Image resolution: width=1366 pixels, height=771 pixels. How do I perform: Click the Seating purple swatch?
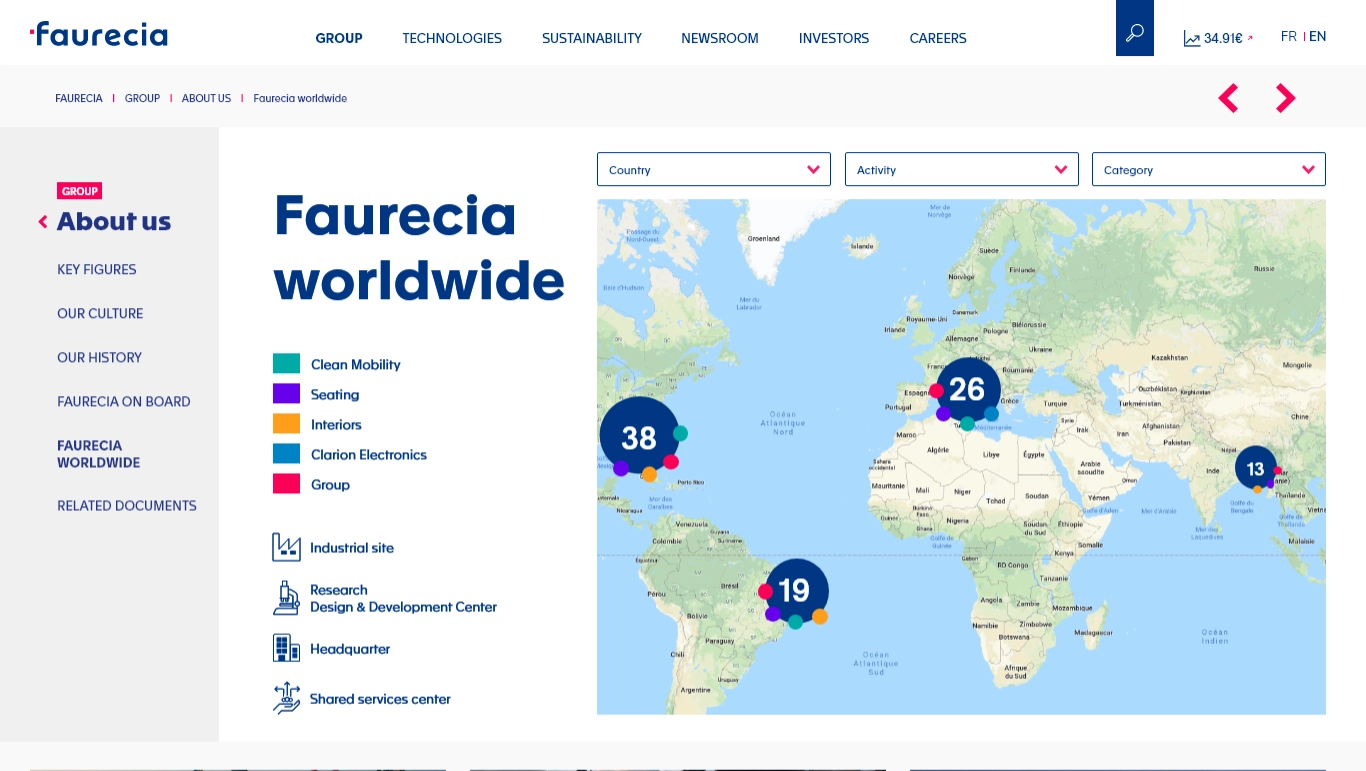pyautogui.click(x=286, y=394)
